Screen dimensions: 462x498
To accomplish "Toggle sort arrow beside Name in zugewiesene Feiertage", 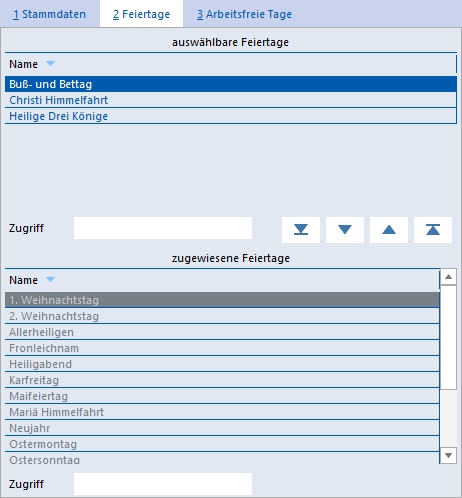I will pyautogui.click(x=50, y=279).
